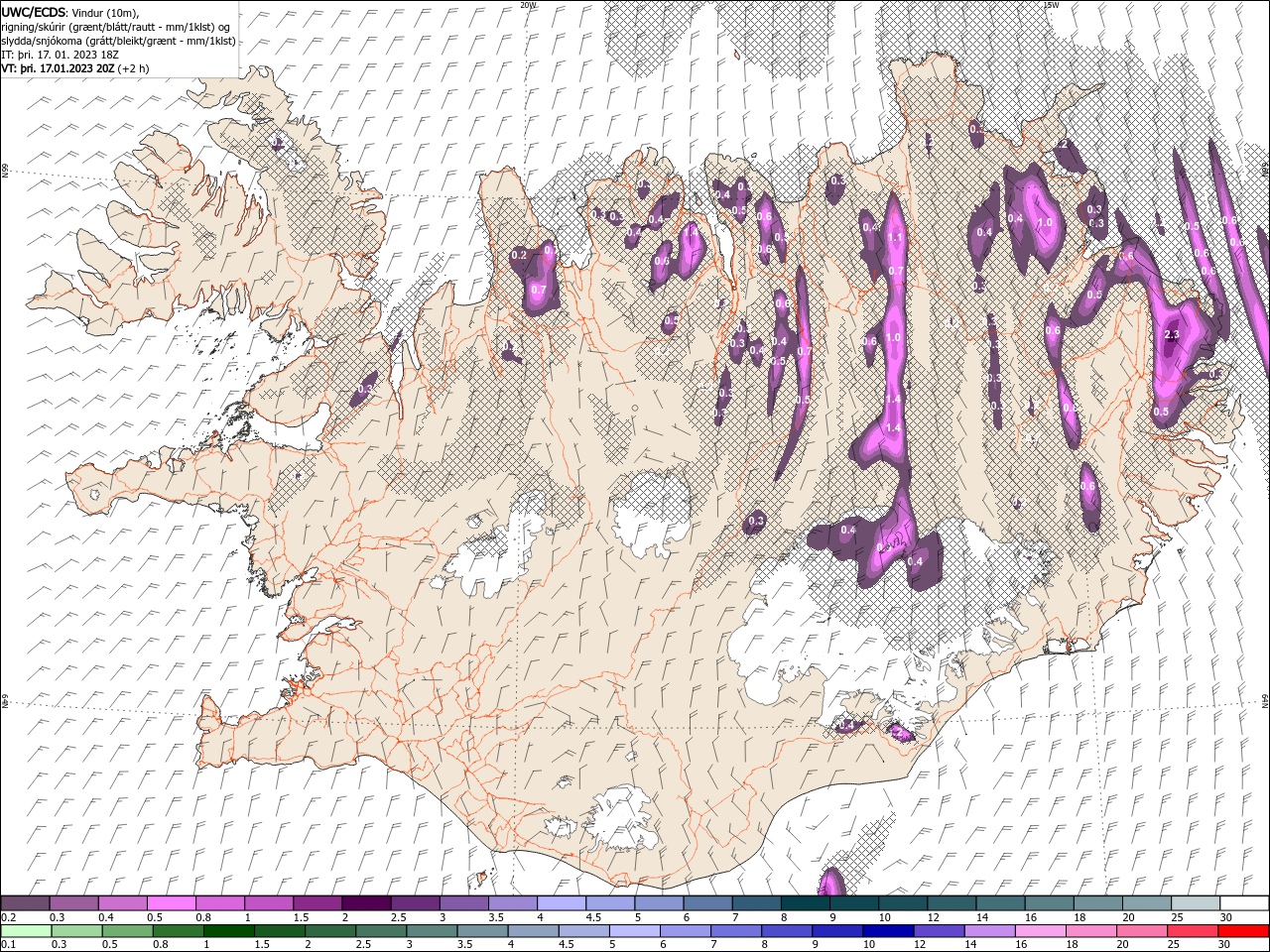This screenshot has height=952, width=1270.
Task: Select the 18–20 swatch in the upper scale
Action: pos(1097,903)
